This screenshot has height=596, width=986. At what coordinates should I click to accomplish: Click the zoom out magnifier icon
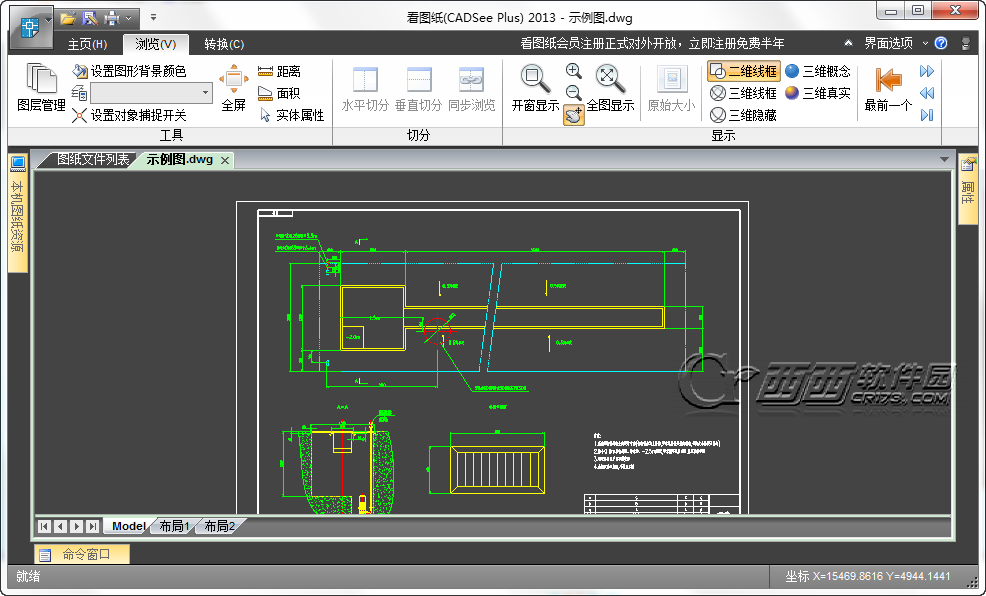[573, 93]
